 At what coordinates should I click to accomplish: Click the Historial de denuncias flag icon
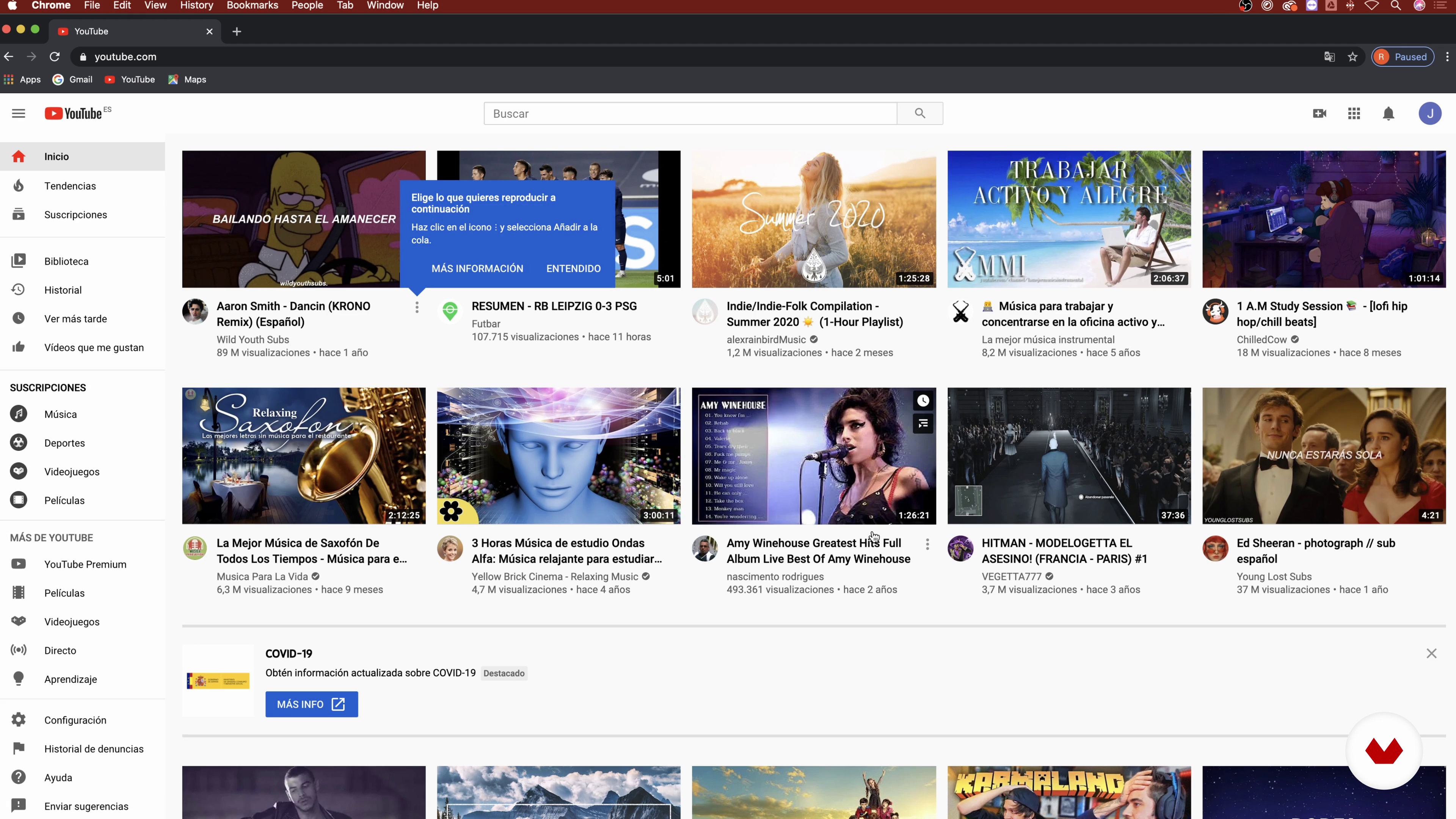19,748
